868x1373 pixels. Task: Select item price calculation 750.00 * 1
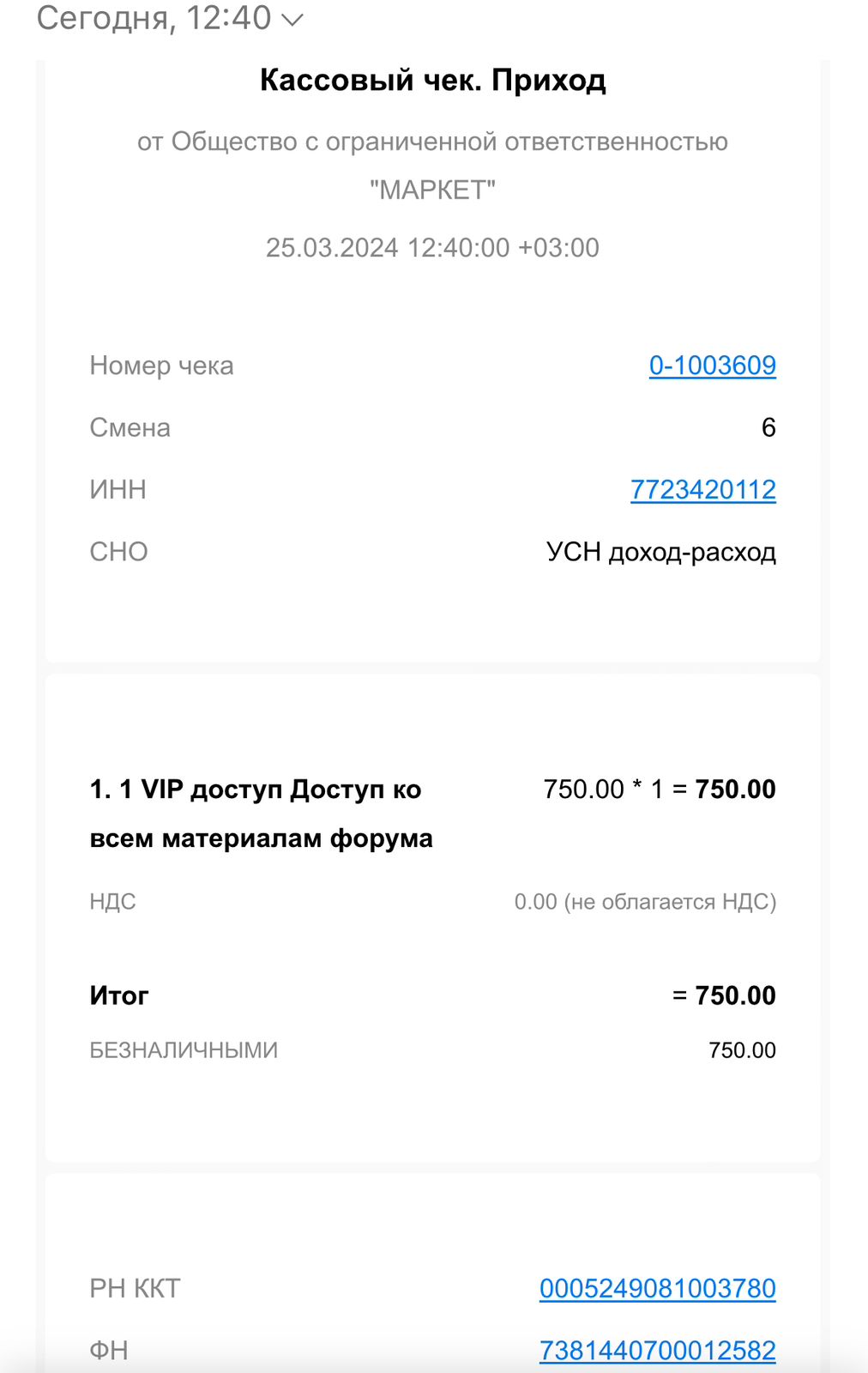pos(604,789)
